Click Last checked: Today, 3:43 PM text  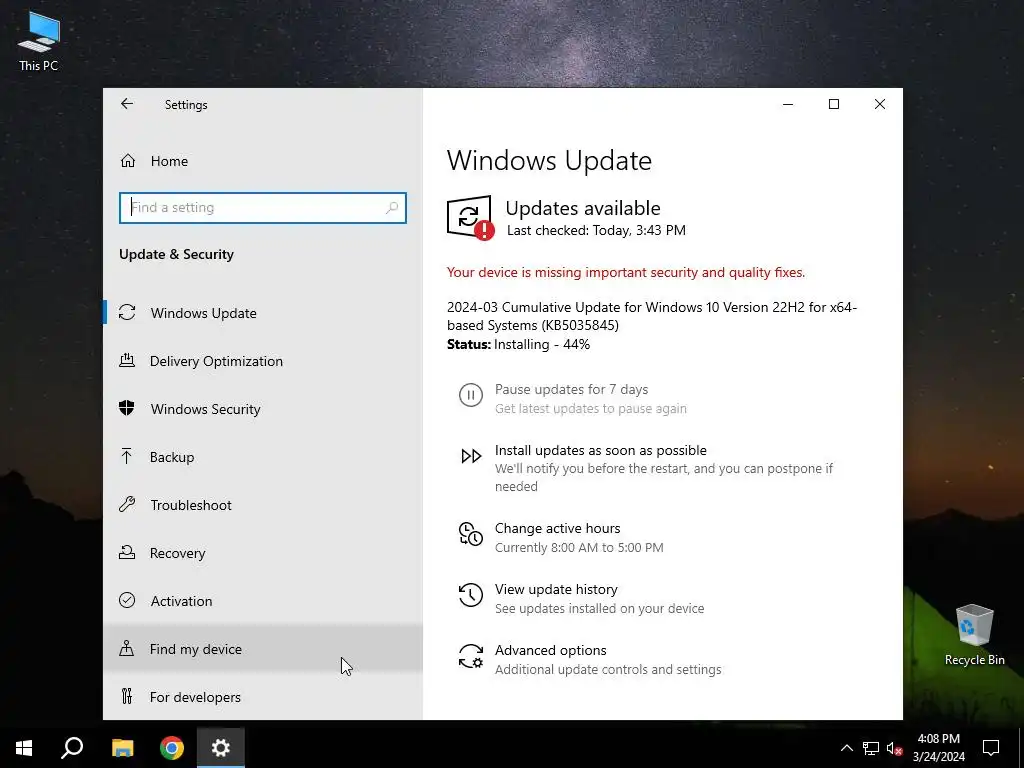click(596, 230)
